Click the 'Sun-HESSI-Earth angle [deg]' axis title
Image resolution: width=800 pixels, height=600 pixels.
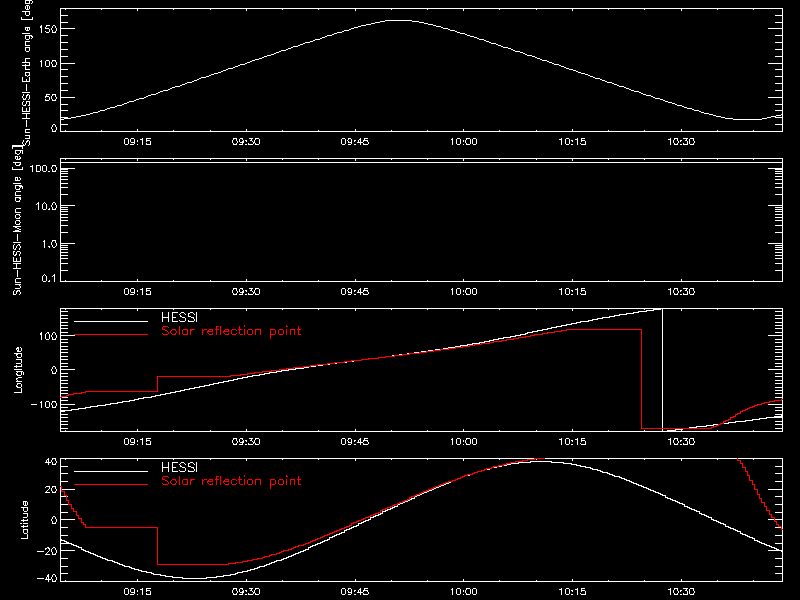click(27, 71)
